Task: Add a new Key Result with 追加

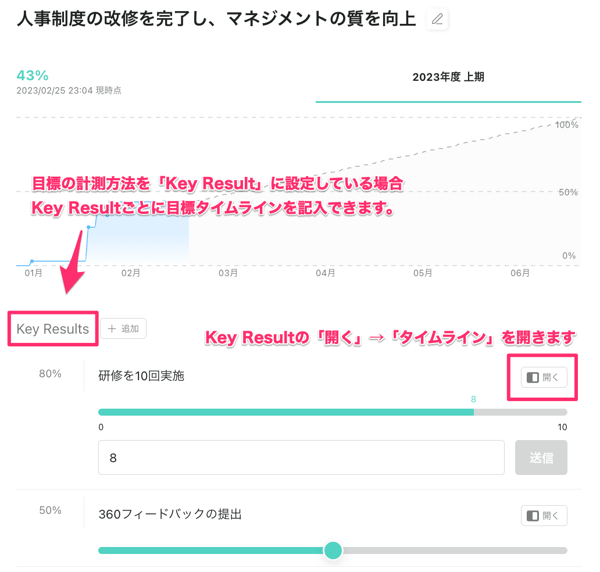Action: pos(125,328)
